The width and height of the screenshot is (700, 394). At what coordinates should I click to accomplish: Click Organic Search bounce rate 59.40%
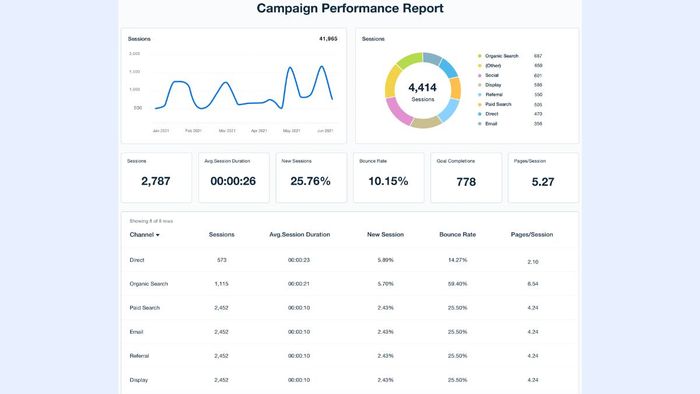point(458,284)
